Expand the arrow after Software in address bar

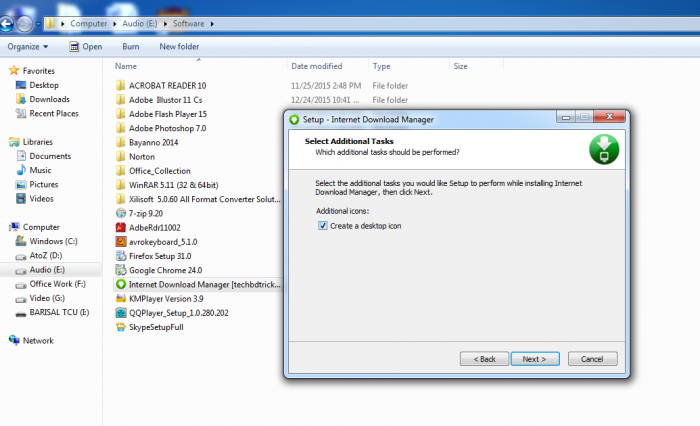pyautogui.click(x=212, y=24)
